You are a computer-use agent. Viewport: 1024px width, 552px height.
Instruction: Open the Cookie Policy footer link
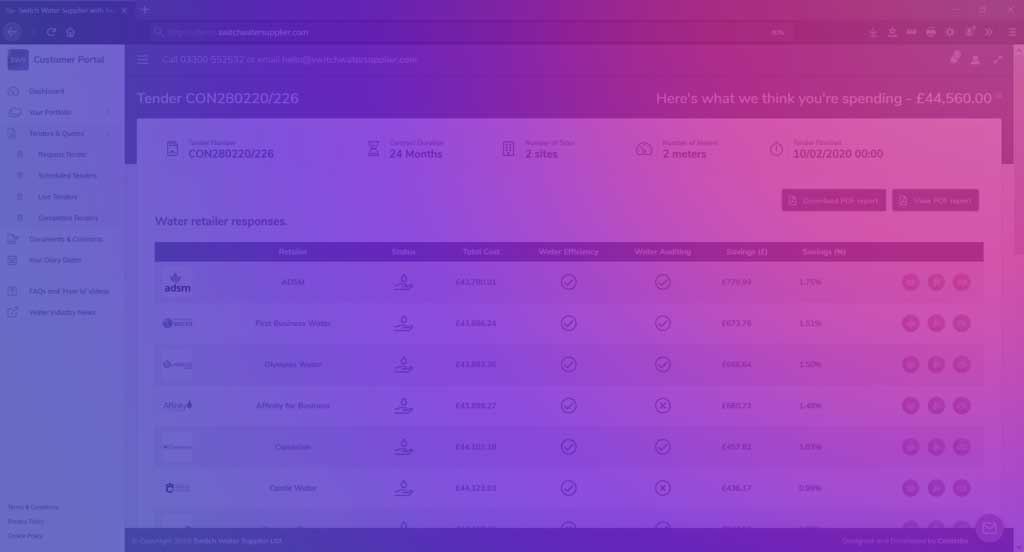[x=25, y=536]
